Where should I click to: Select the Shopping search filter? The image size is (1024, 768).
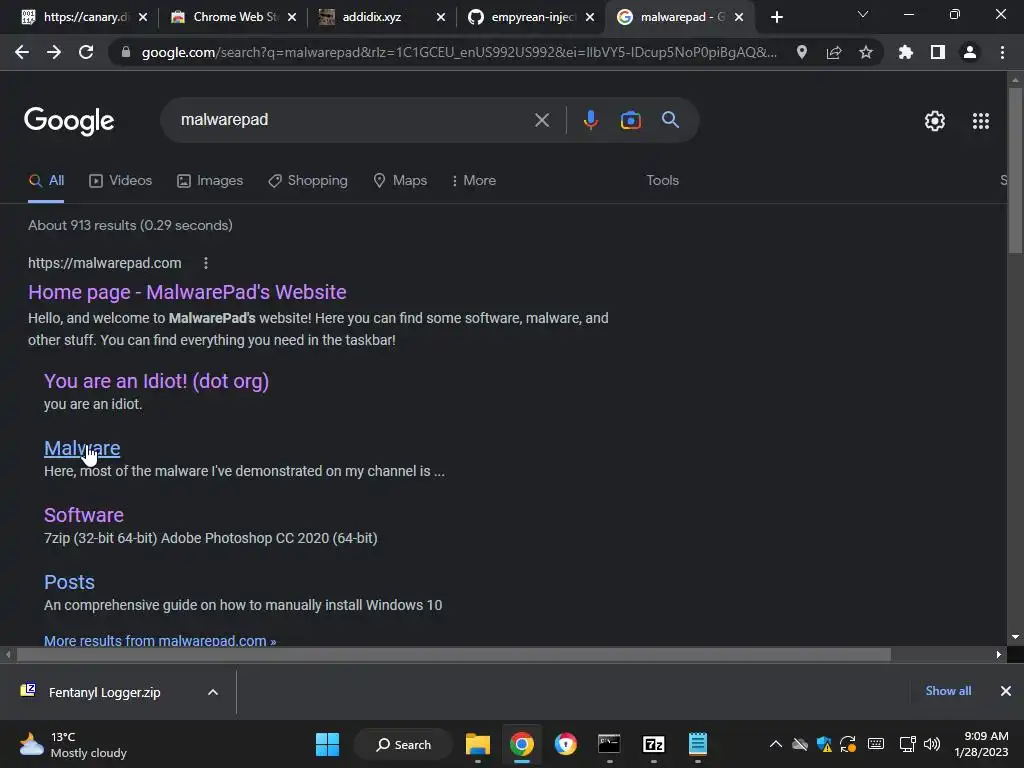click(308, 180)
